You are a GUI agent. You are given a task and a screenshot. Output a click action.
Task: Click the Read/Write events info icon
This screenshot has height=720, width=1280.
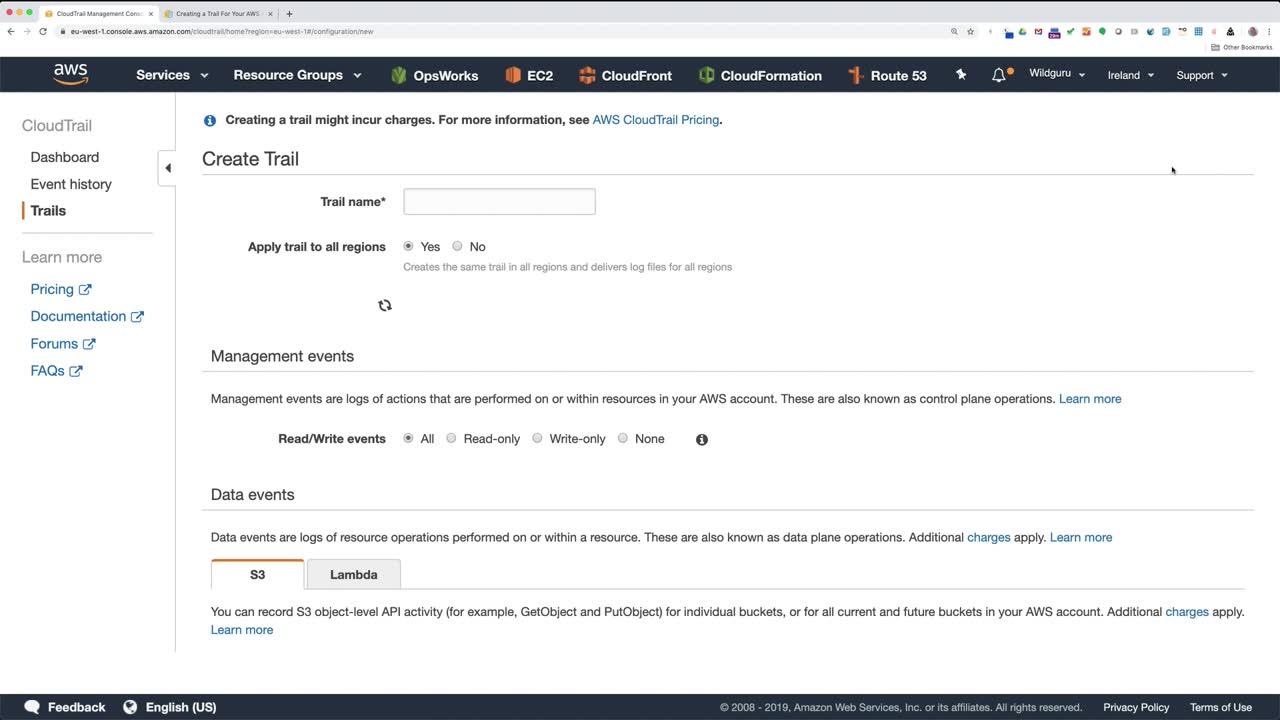[702, 439]
